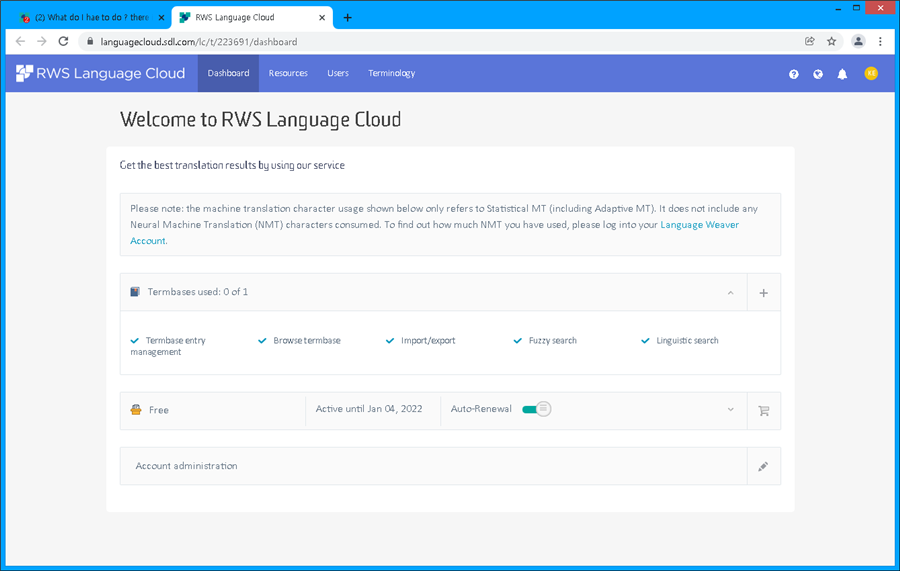The image size is (900, 571).
Task: Click the termbase book icon
Action: tap(135, 292)
